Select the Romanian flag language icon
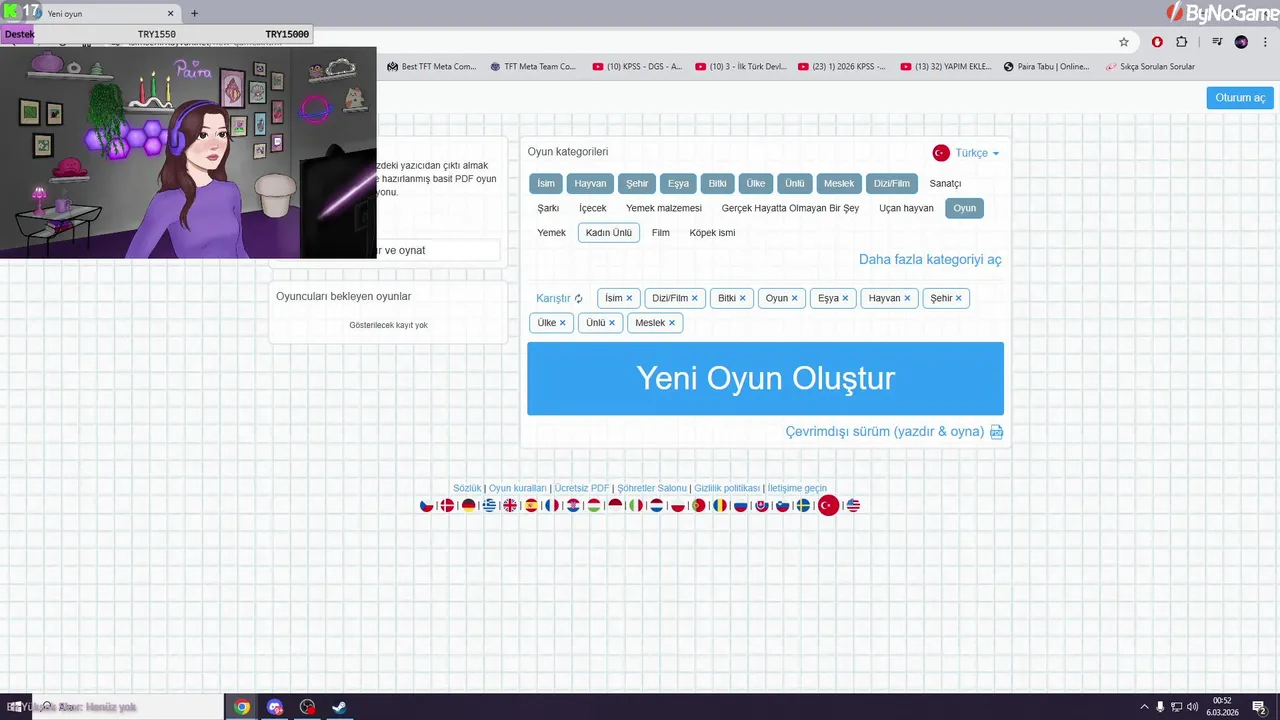 click(720, 506)
